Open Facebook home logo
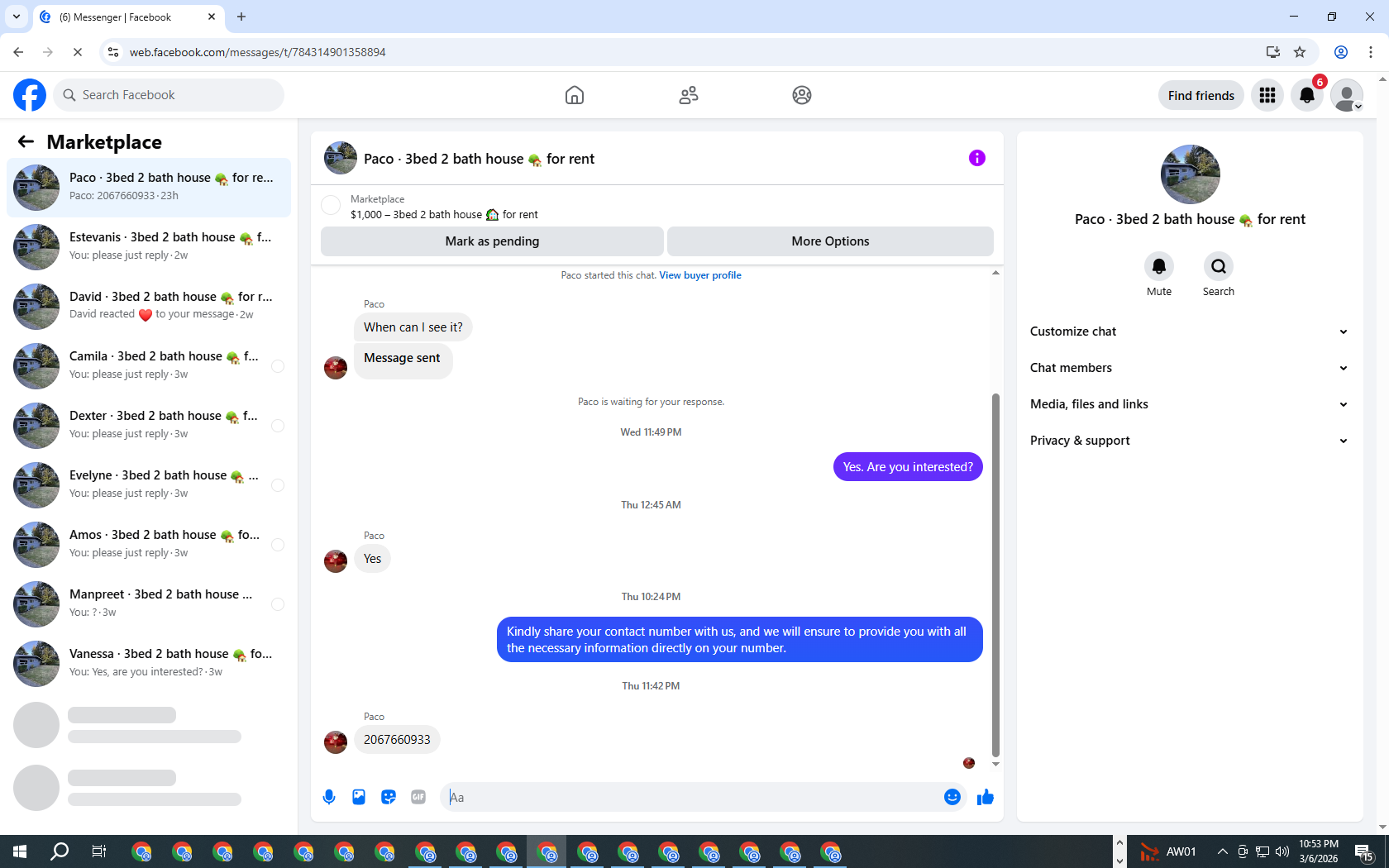The width and height of the screenshot is (1389, 868). click(30, 95)
